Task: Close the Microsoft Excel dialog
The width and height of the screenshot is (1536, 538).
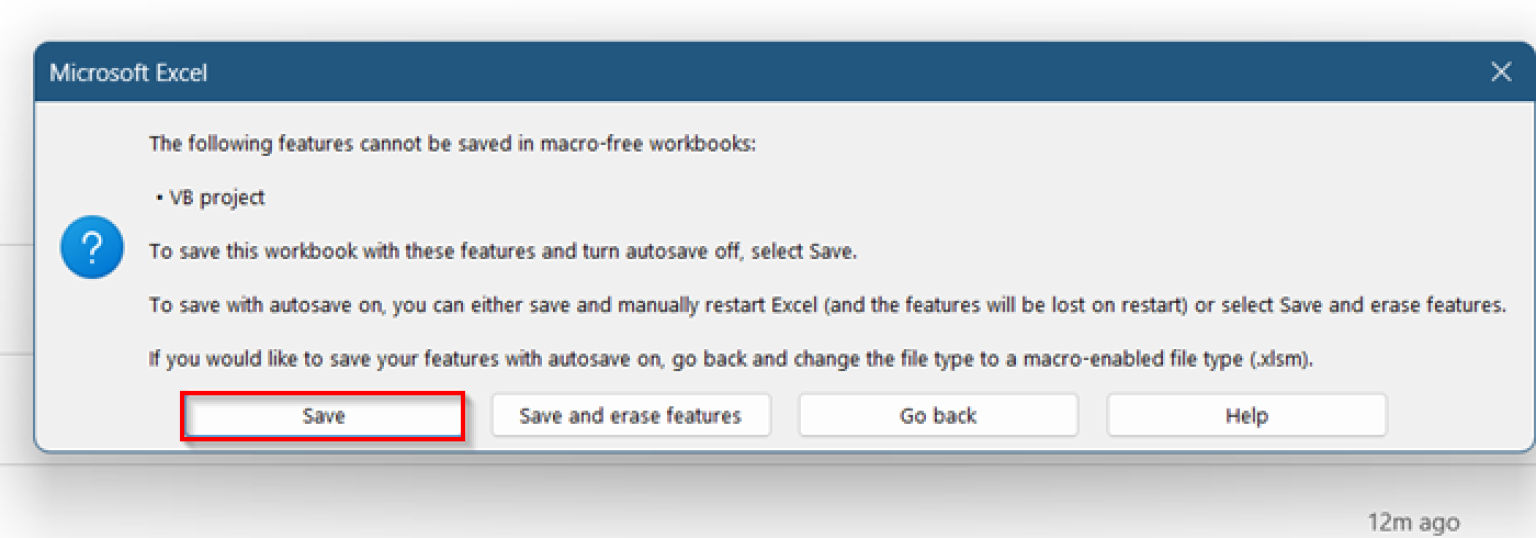Action: (x=1500, y=72)
